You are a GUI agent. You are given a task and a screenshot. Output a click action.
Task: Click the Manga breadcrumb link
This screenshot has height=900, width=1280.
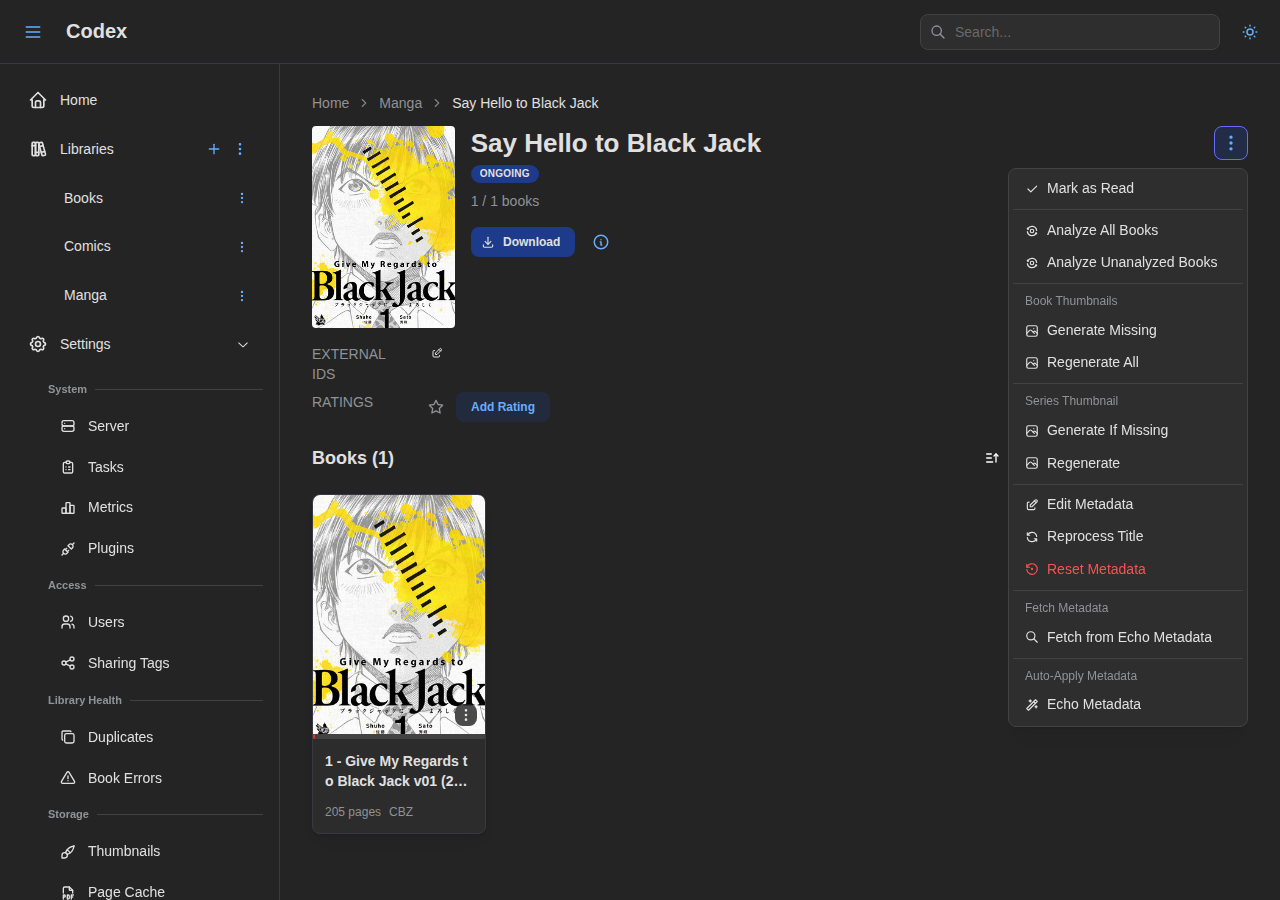400,103
